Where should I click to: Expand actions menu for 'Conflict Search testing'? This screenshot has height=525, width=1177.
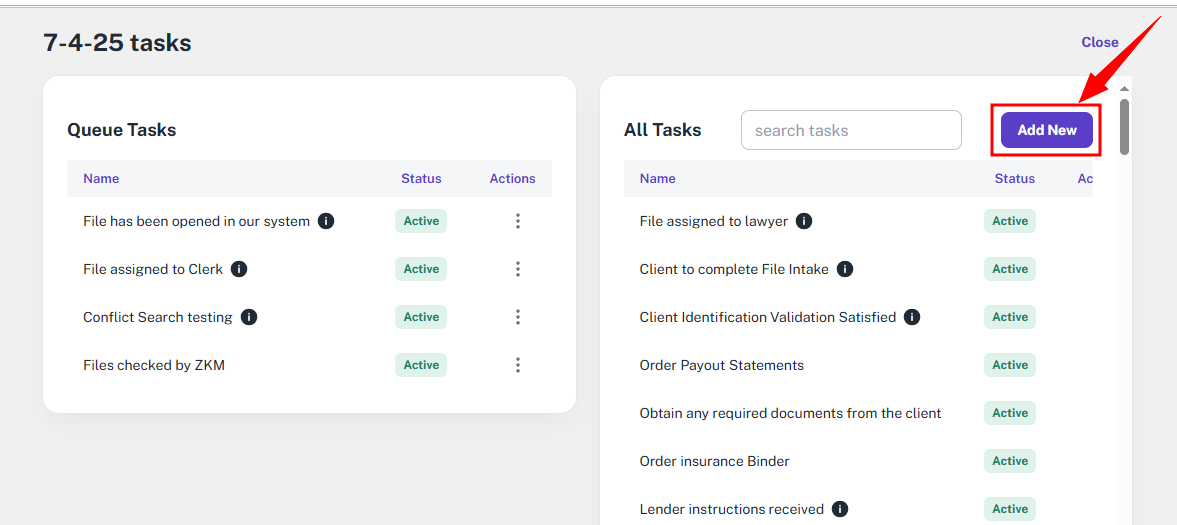point(517,317)
